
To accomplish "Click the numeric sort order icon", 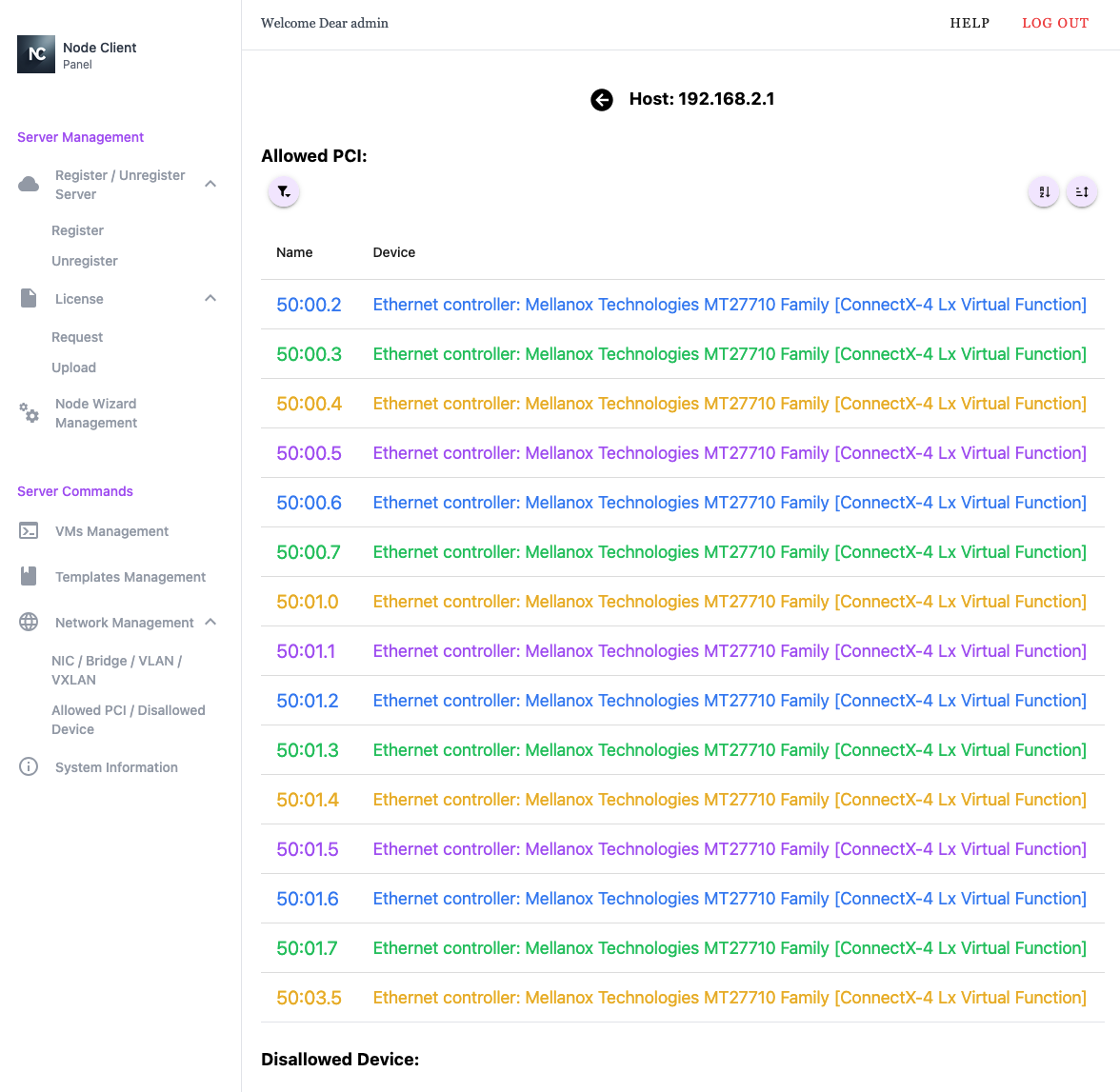I will point(1044,192).
